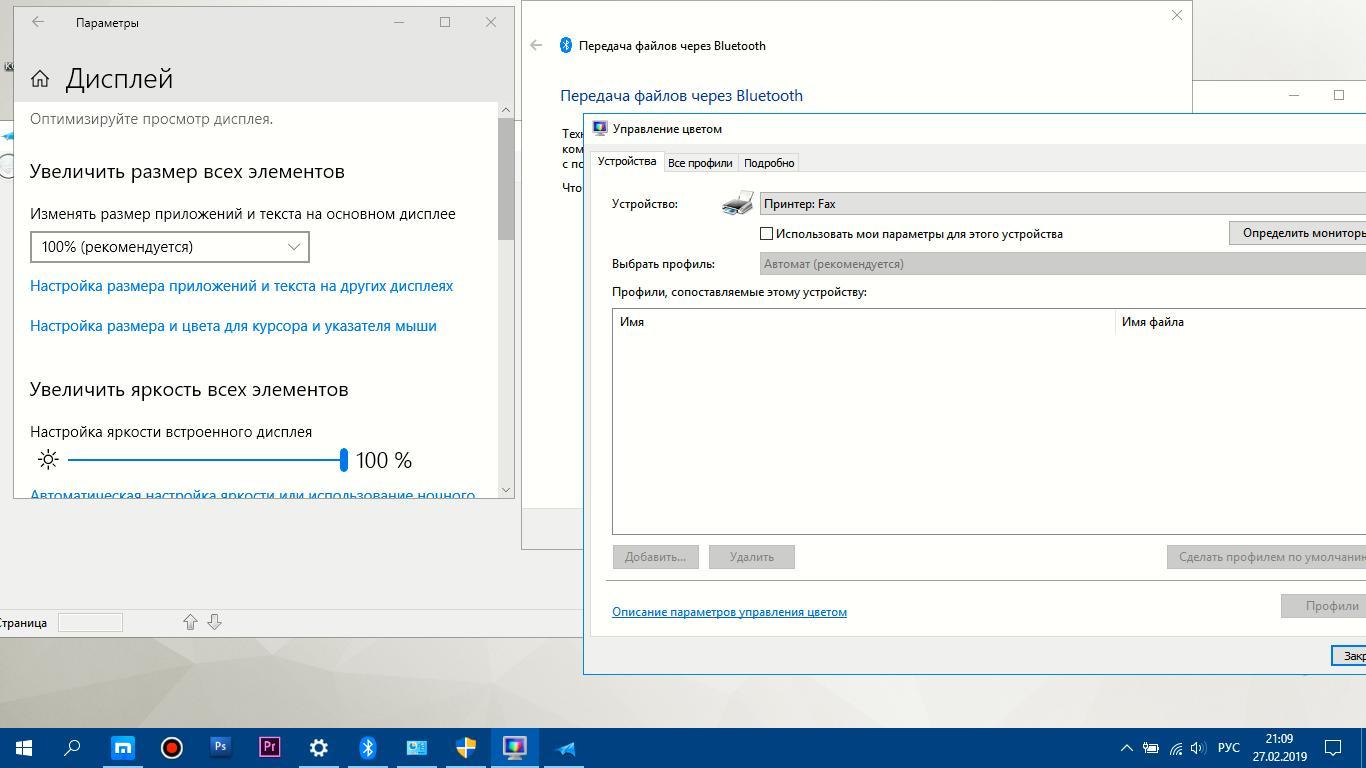Open the Maxthon browser from the taskbar
The height and width of the screenshot is (768, 1366).
click(123, 747)
